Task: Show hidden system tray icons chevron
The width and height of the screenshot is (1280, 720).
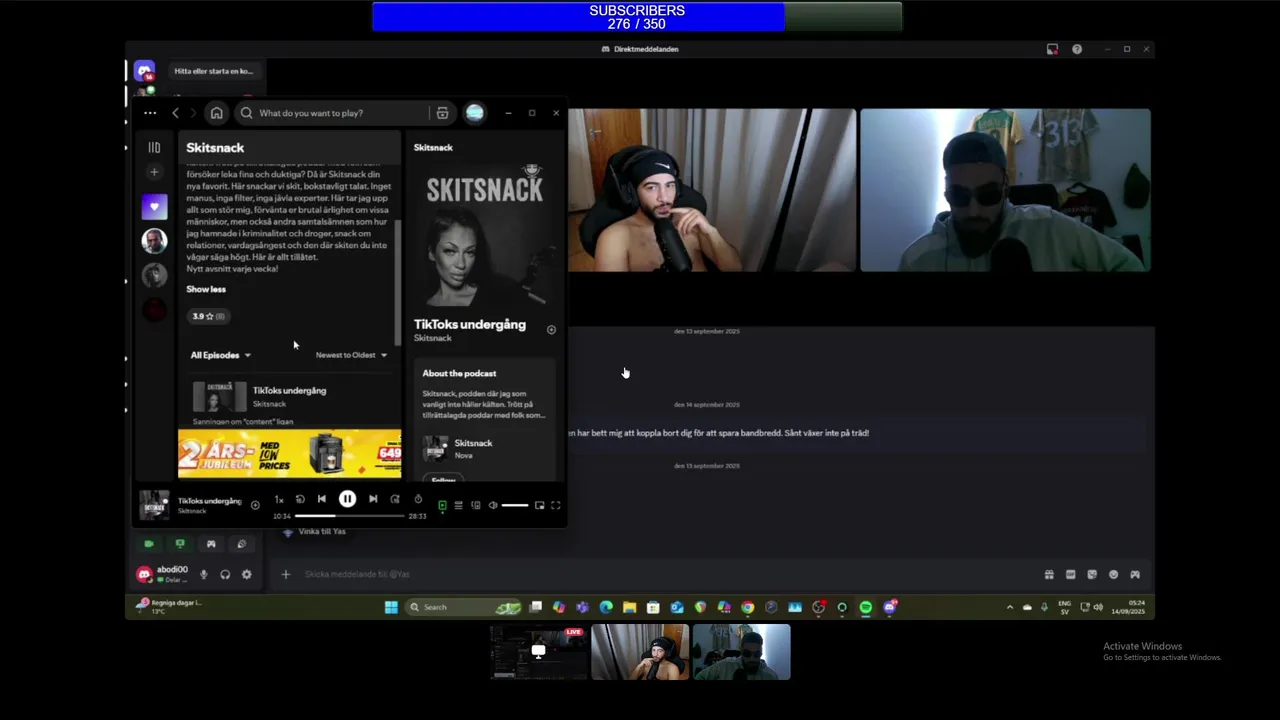Action: [1009, 607]
